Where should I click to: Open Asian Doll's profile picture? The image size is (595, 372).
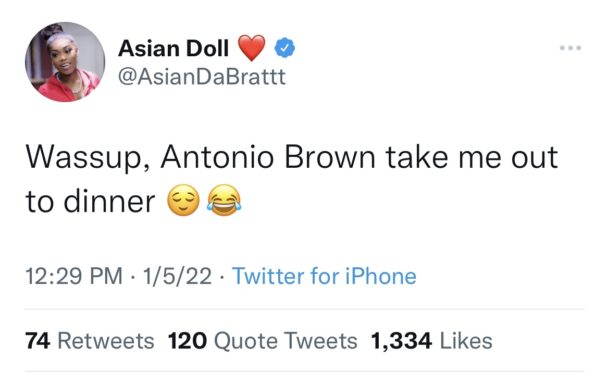65,62
